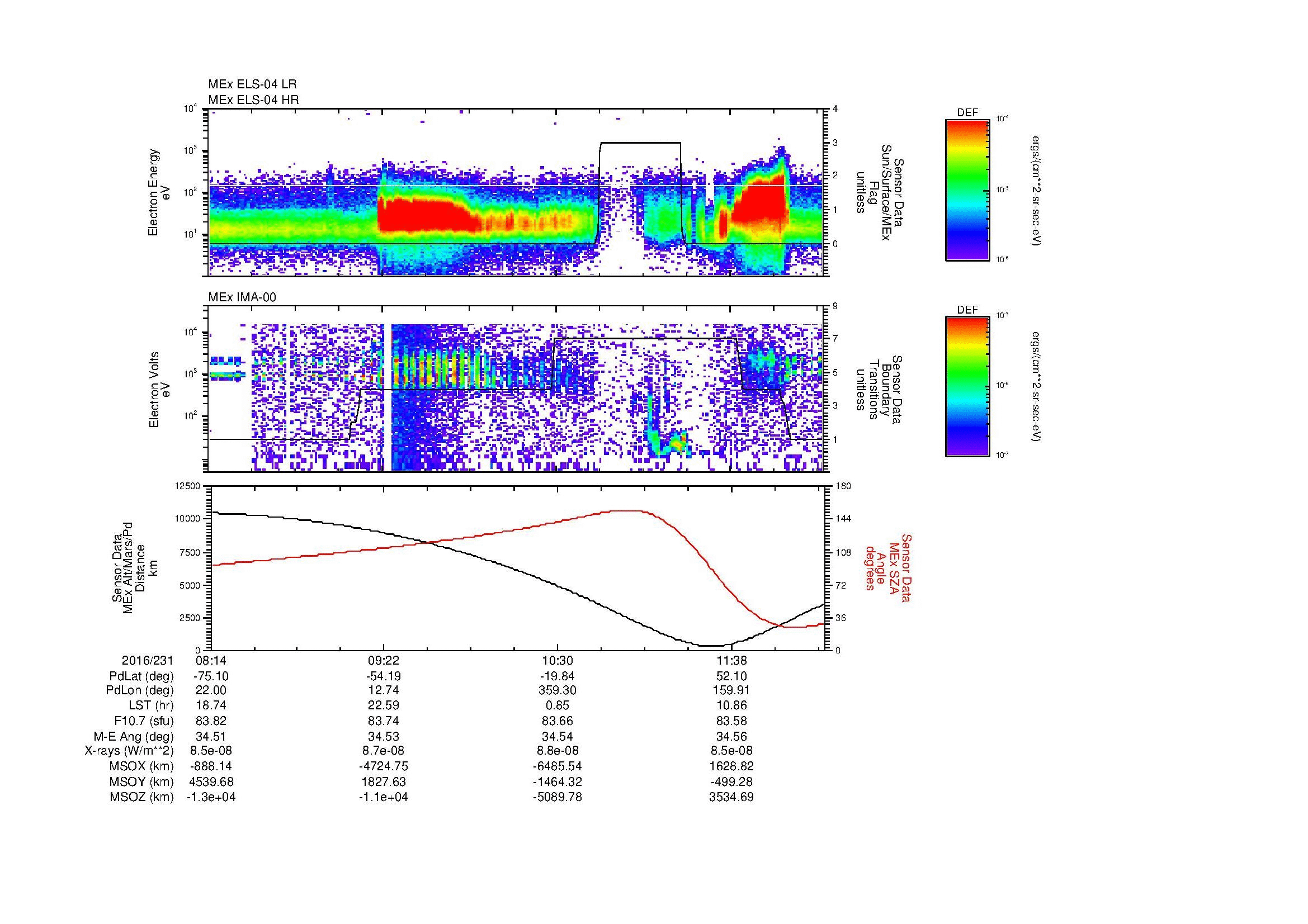The image size is (1308, 924).
Task: Click the PdLat value '-19.84'
Action: (x=557, y=676)
